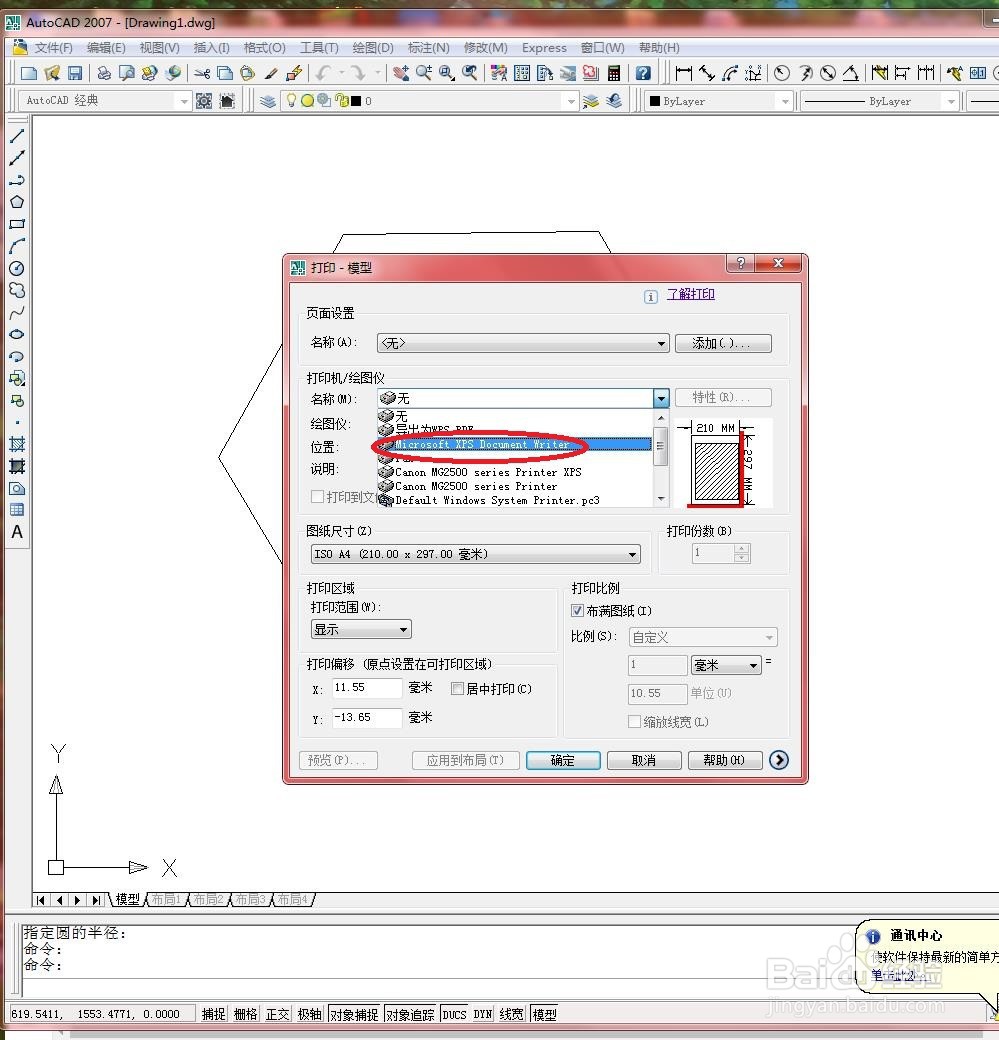Select the Revision Cloud tool
The width and height of the screenshot is (999, 1040).
pyautogui.click(x=17, y=290)
